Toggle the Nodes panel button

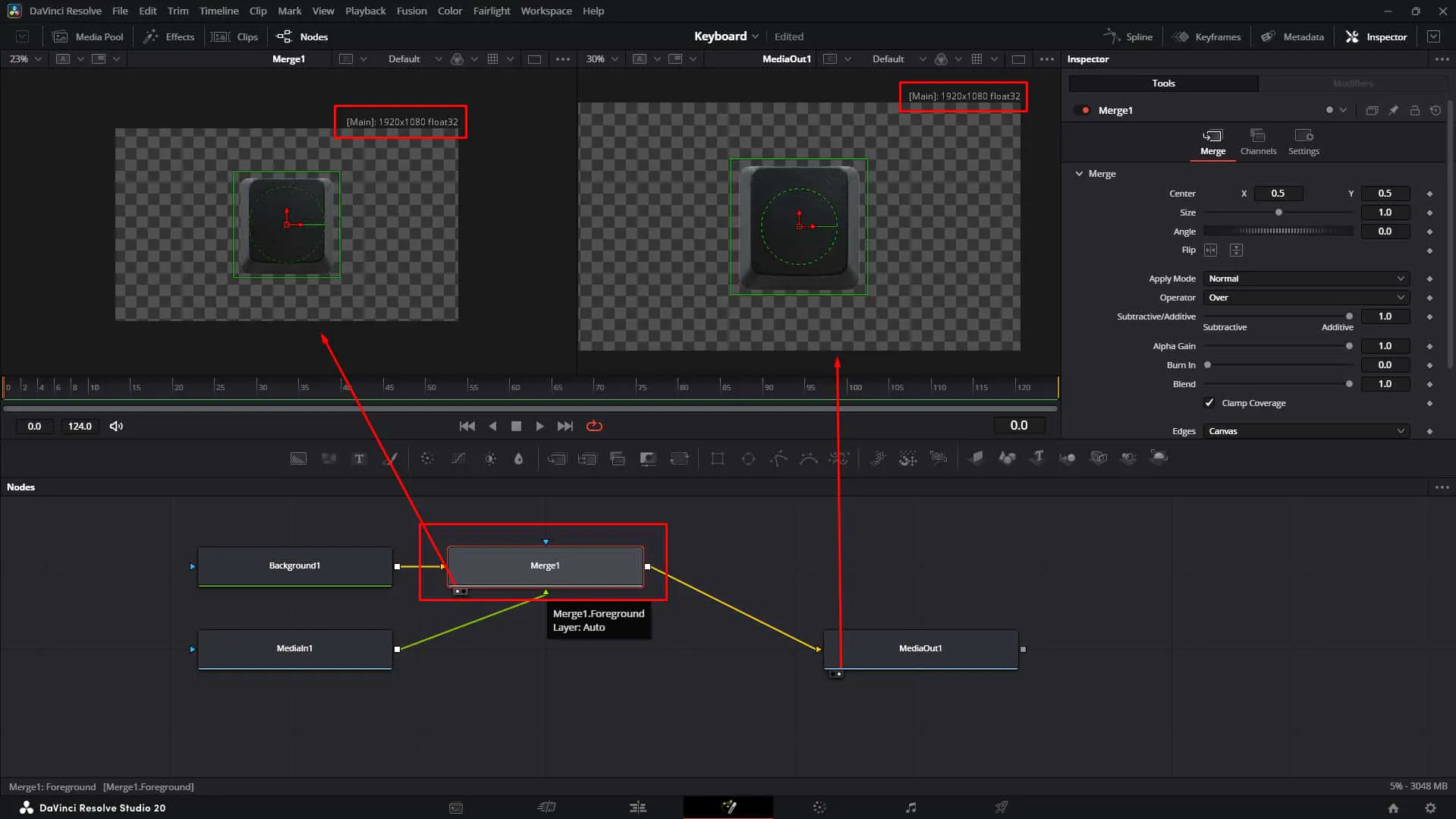pos(302,36)
